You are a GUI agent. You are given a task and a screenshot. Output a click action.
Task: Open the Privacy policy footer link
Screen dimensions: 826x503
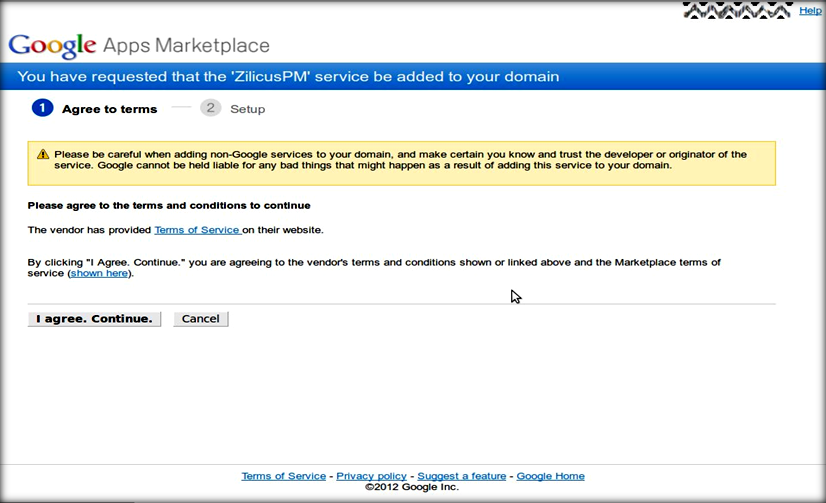click(x=371, y=476)
